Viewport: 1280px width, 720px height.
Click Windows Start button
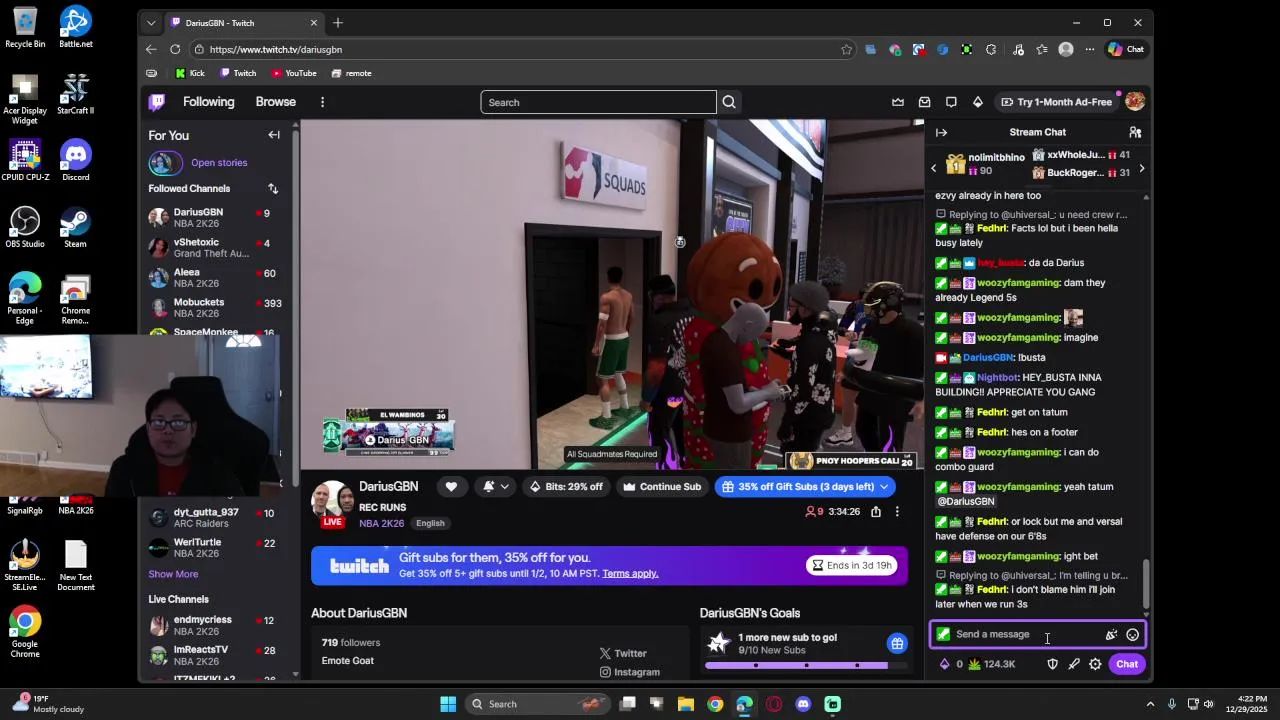pos(448,704)
